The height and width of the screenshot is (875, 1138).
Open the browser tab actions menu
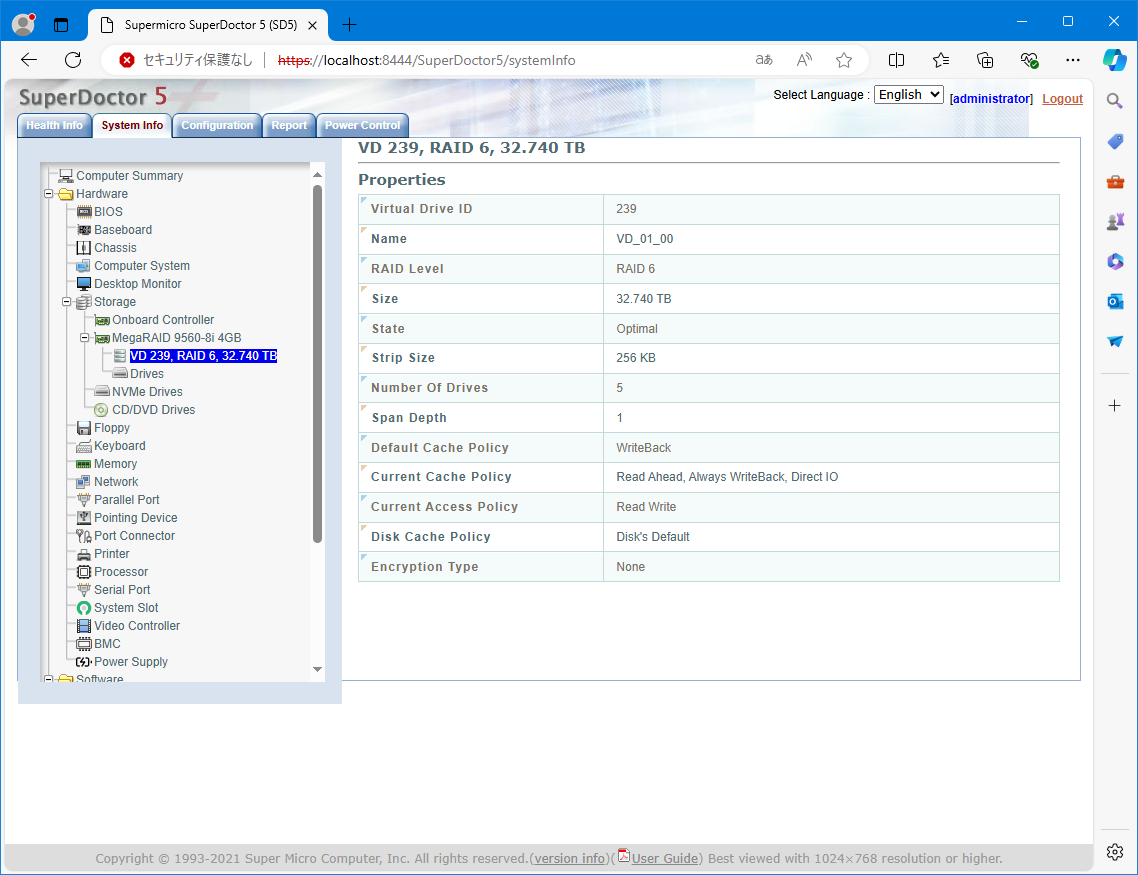point(61,25)
